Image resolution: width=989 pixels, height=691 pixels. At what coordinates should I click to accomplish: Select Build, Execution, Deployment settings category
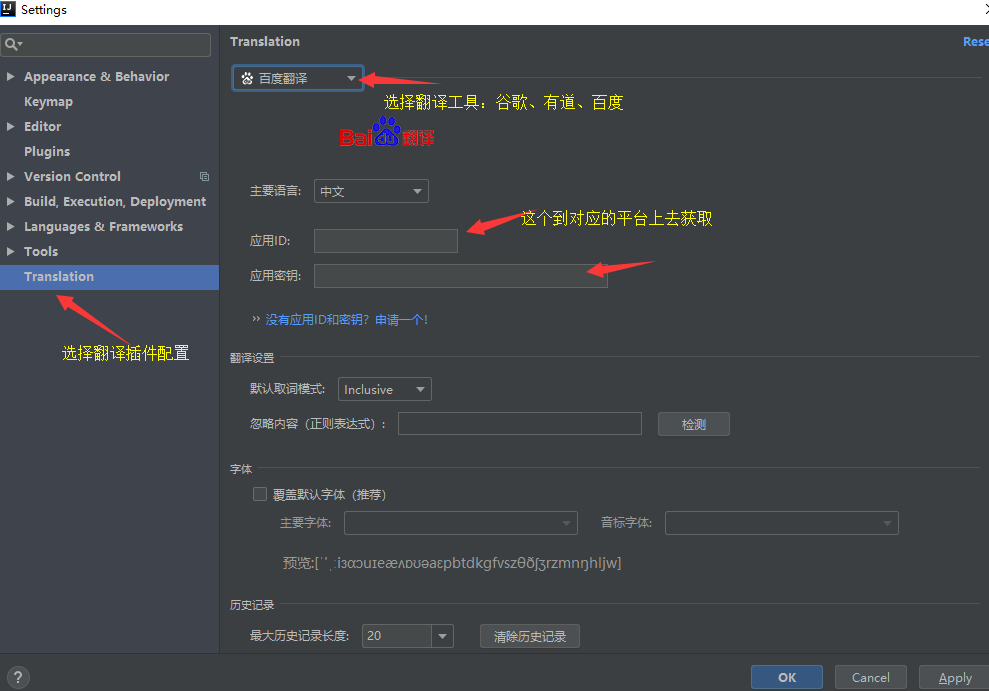coord(115,202)
